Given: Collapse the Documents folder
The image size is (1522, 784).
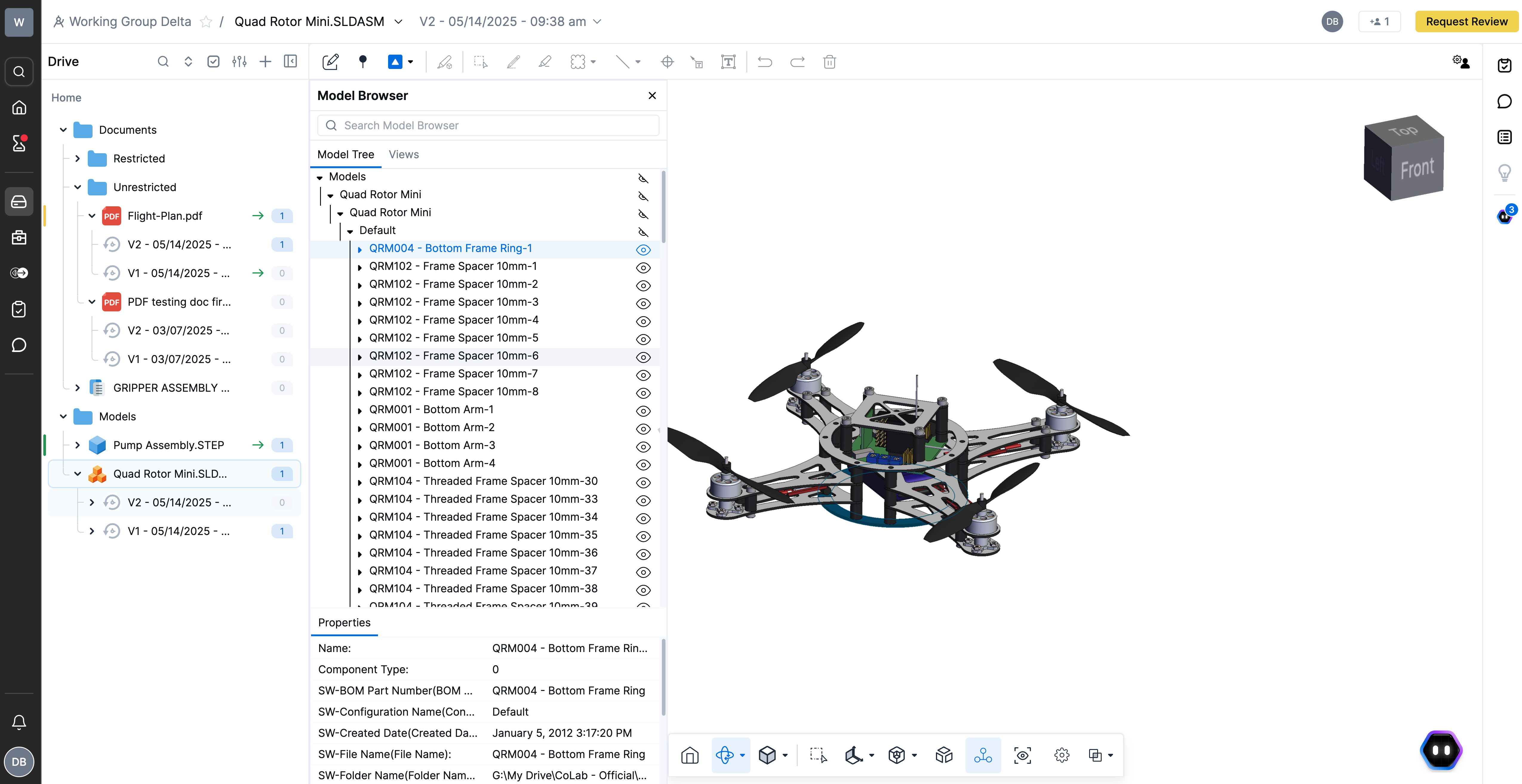Looking at the screenshot, I should pos(63,129).
